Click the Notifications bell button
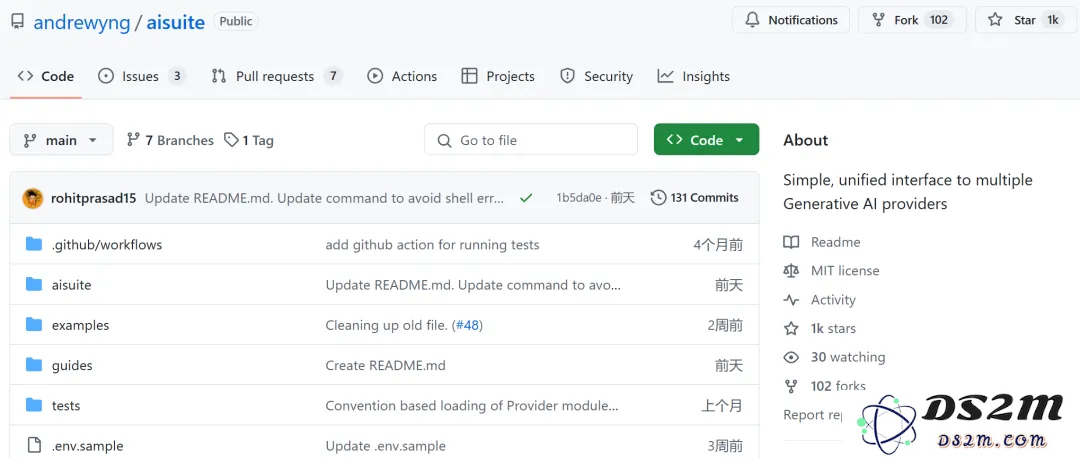1080x458 pixels. 791,20
